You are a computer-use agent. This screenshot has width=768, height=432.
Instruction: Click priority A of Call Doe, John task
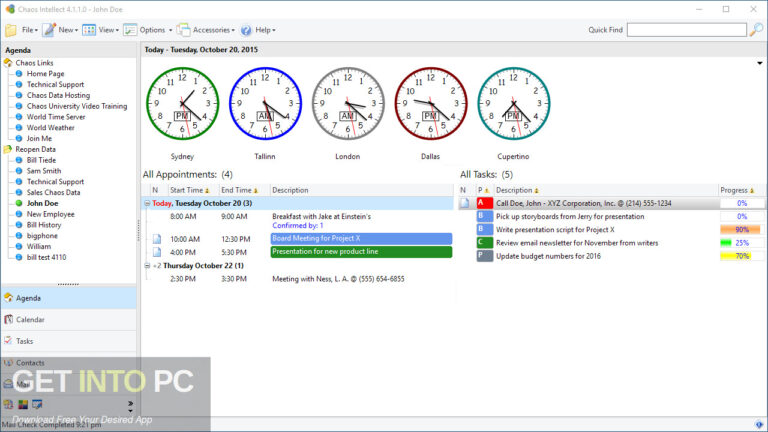[x=485, y=203]
